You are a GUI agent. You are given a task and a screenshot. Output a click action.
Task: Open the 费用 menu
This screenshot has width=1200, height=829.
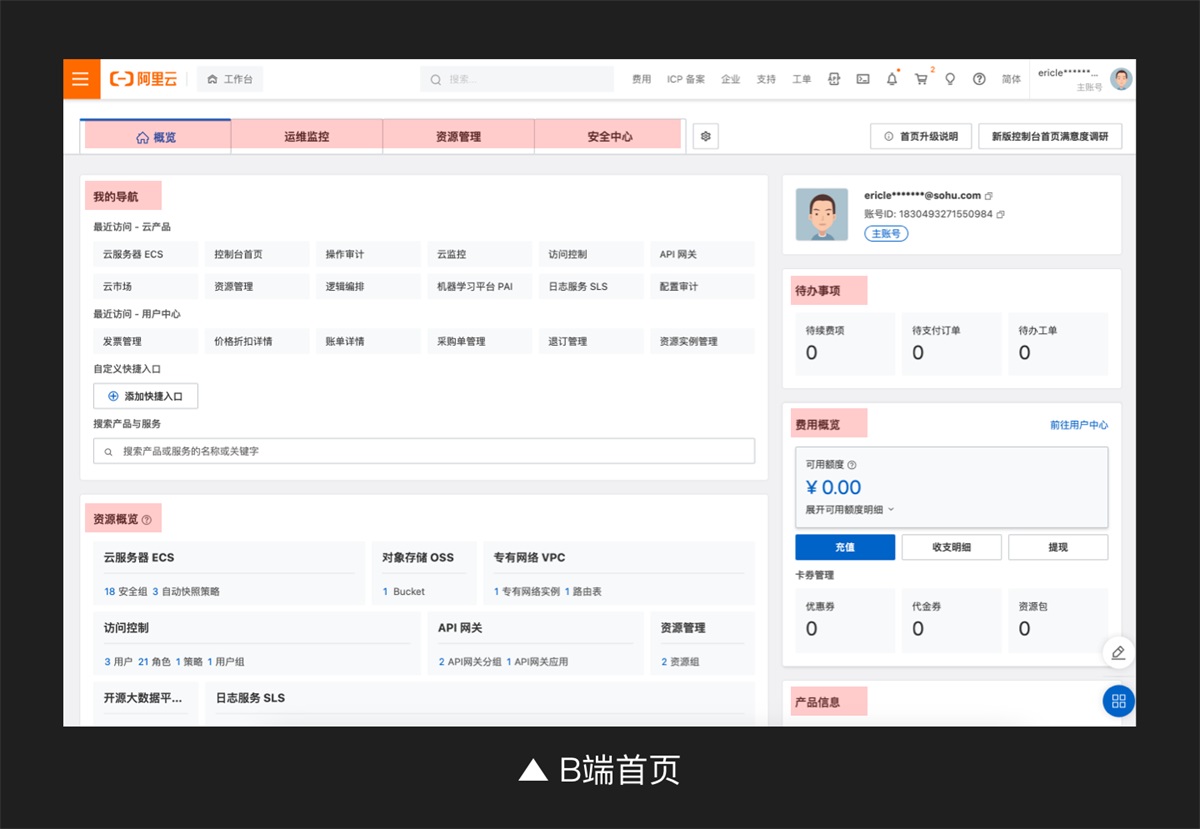641,79
